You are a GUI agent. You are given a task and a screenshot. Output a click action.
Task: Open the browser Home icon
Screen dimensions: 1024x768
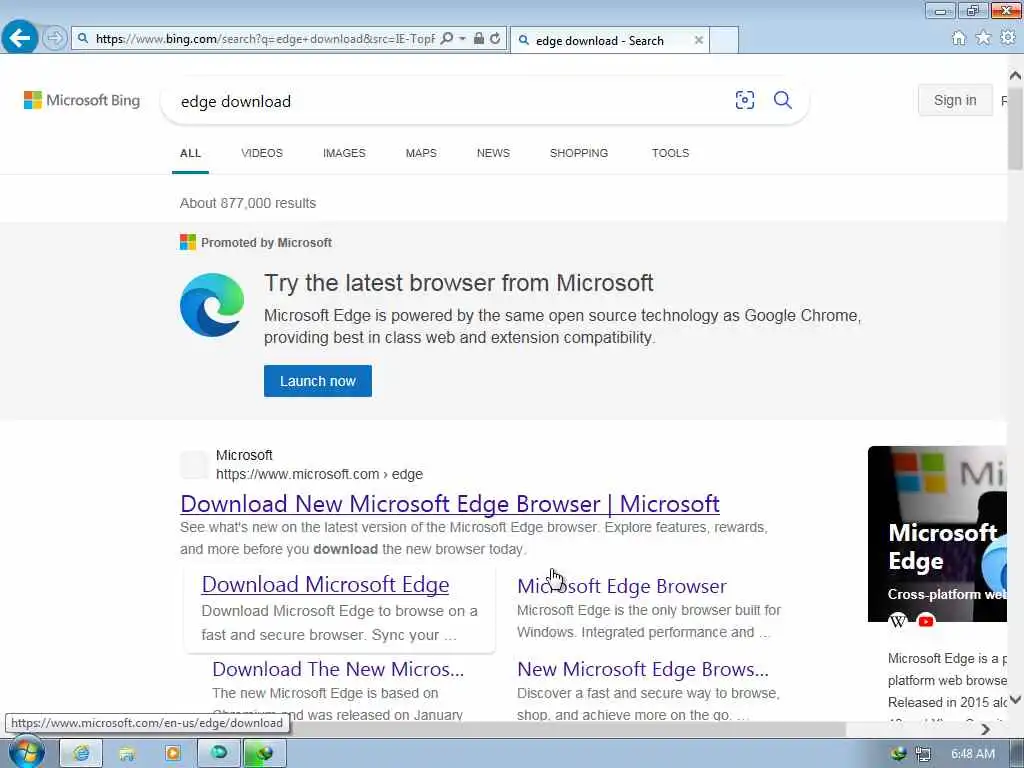(958, 38)
